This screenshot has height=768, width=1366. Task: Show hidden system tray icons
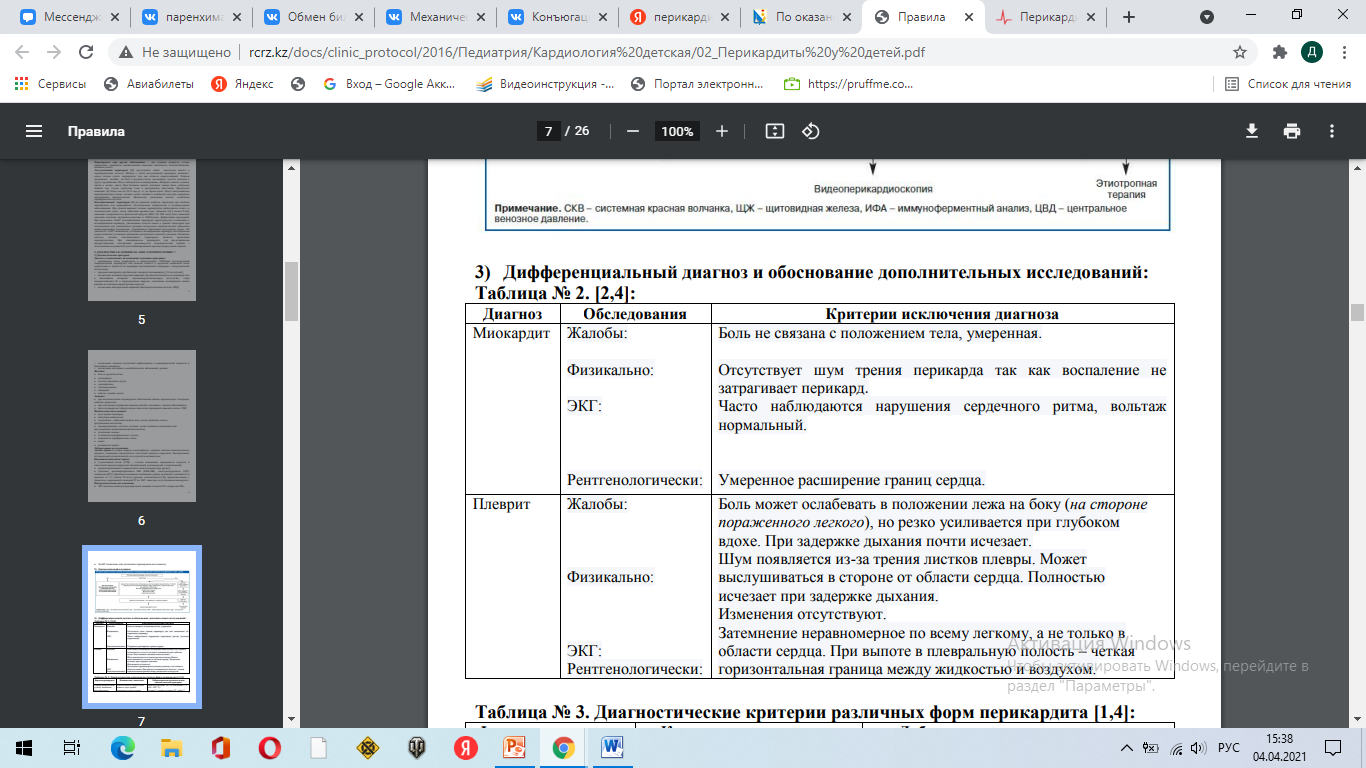pos(1128,747)
